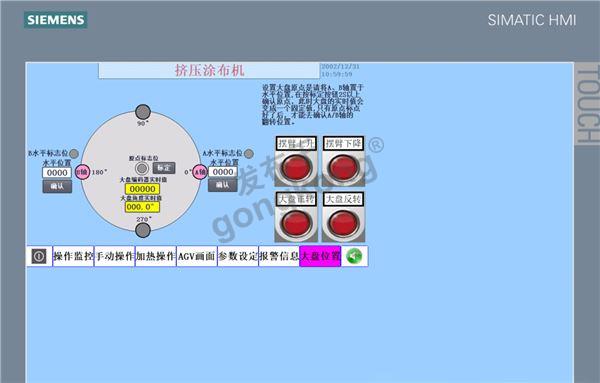Click the 原点标志位 round indicator

coord(142,168)
